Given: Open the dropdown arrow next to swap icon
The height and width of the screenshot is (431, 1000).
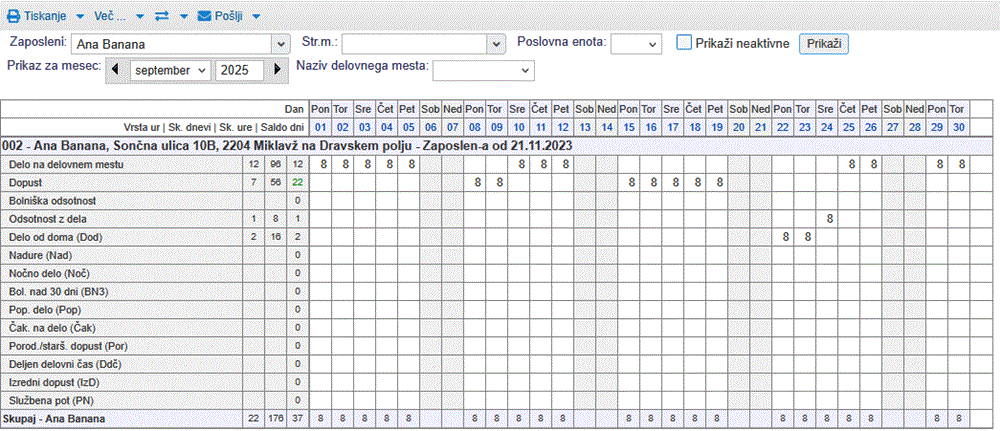Looking at the screenshot, I should tap(184, 17).
